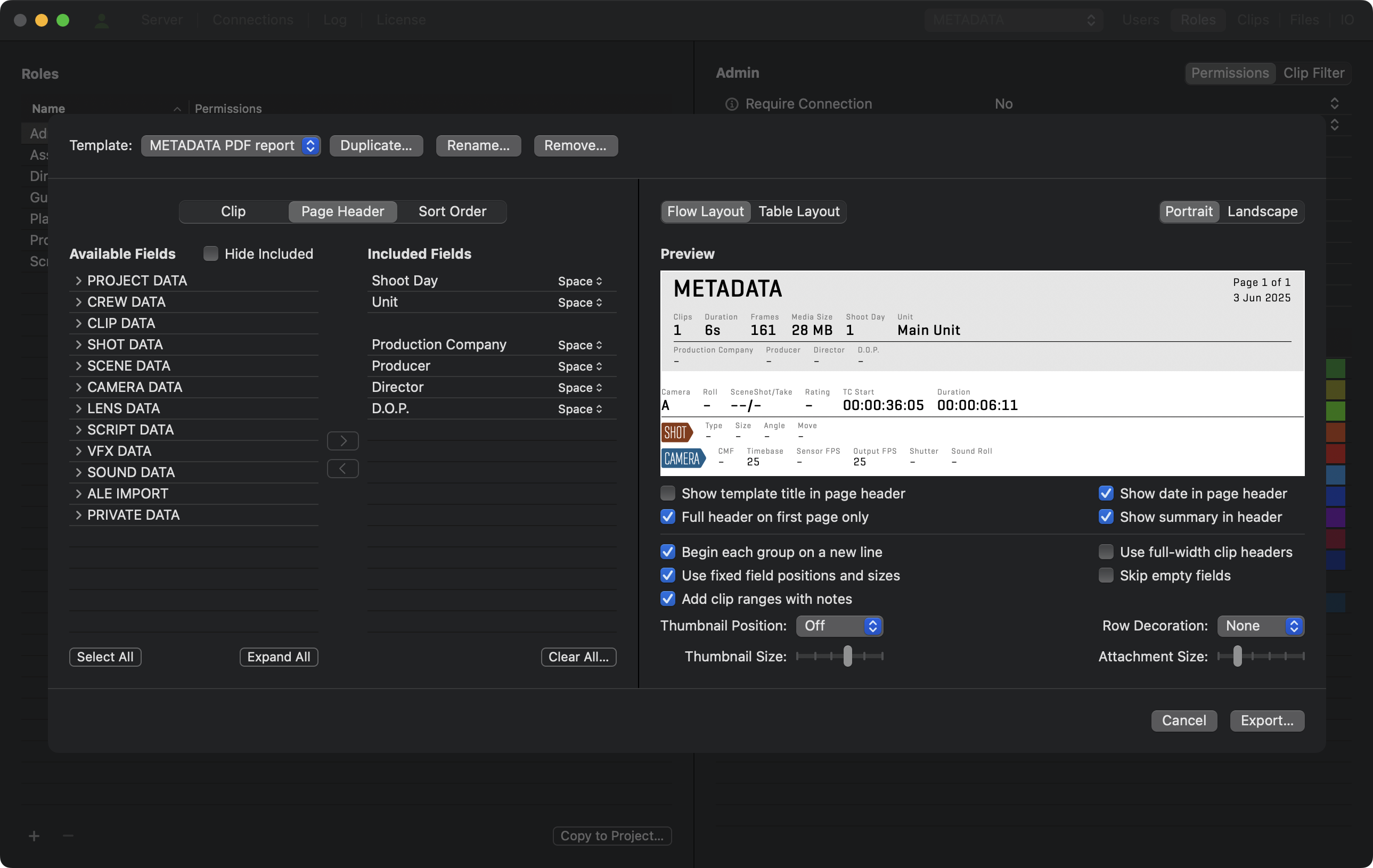Click the CAMERA badge in preview
This screenshot has width=1373, height=868.
pyautogui.click(x=683, y=458)
